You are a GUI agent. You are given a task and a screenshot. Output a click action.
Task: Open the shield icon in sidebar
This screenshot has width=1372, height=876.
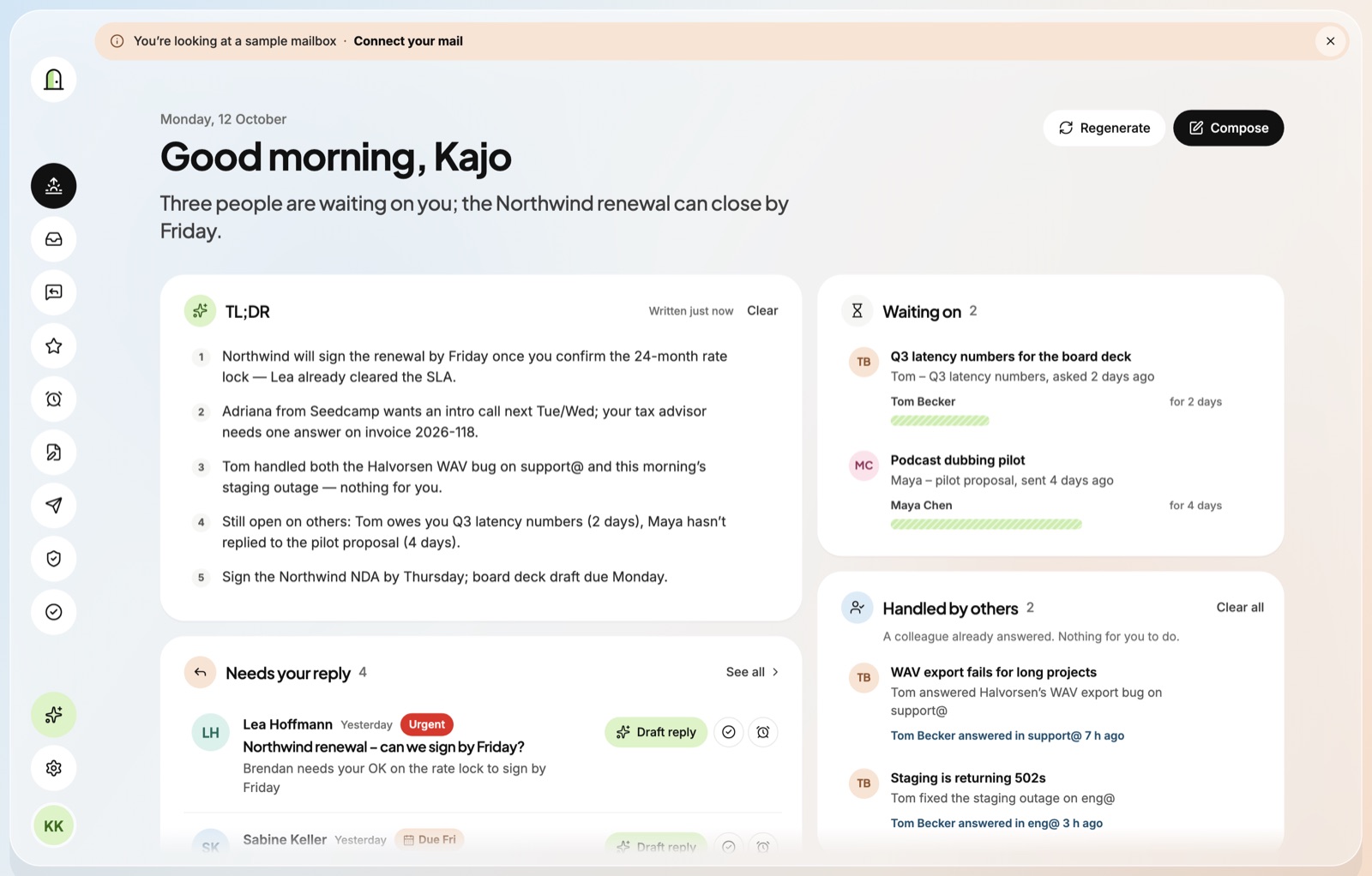(x=53, y=558)
